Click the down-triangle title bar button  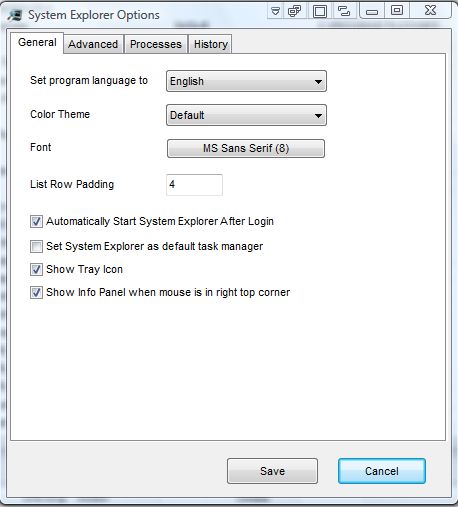(x=275, y=11)
